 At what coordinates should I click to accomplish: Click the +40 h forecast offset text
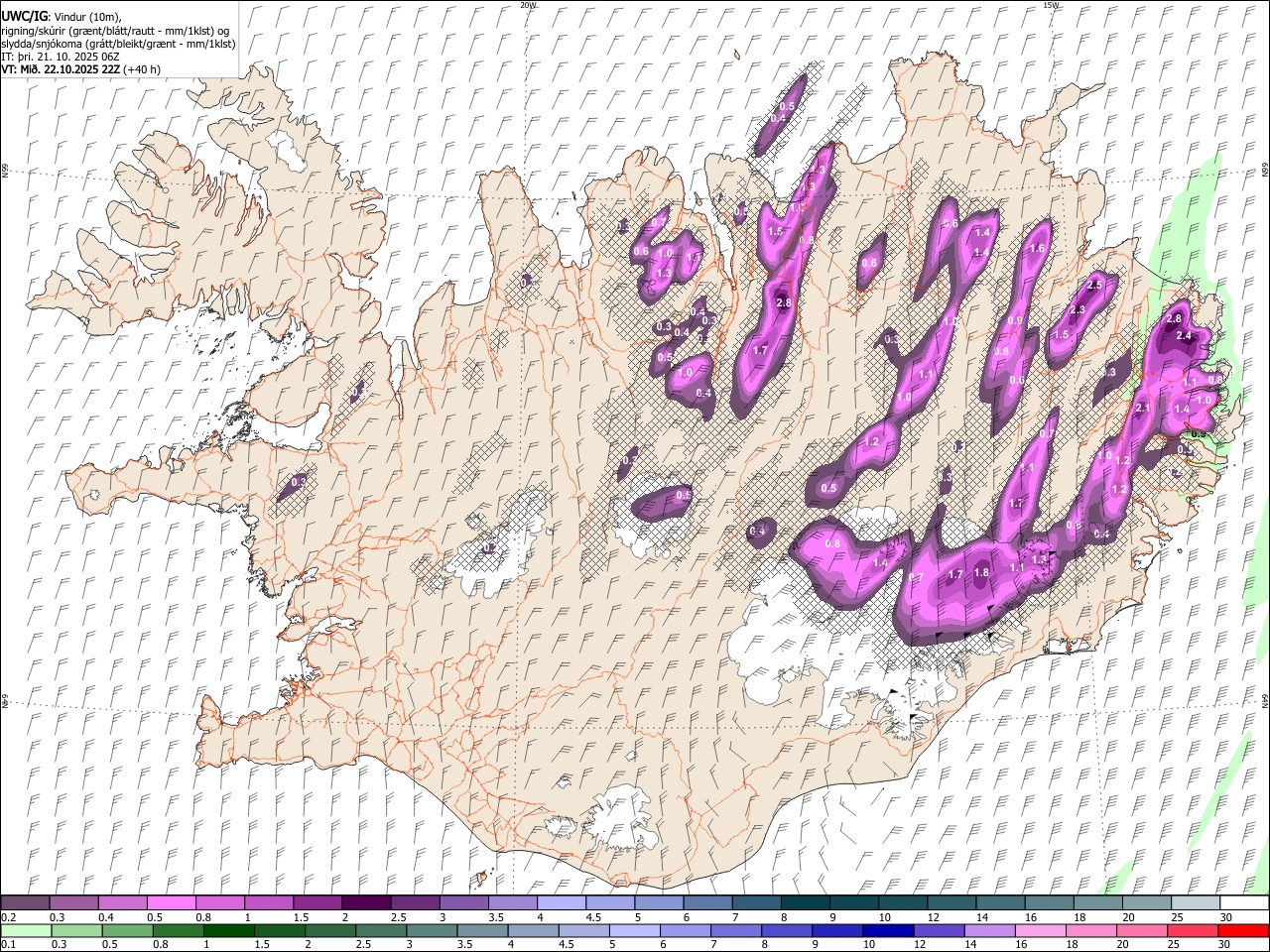coord(144,69)
